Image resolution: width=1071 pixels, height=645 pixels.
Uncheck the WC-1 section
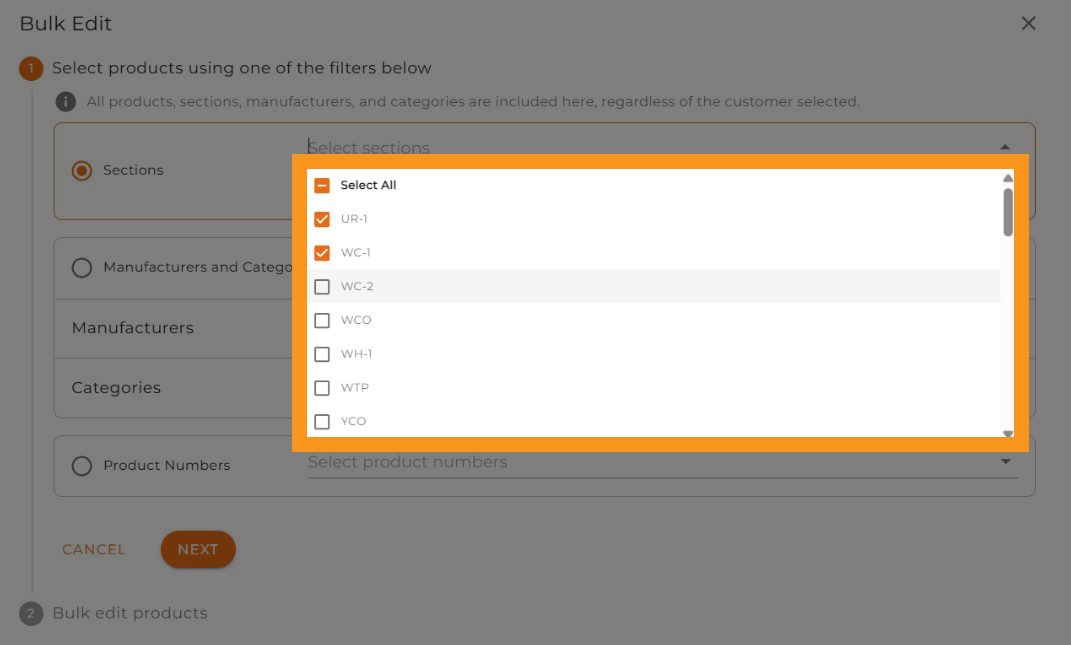pos(322,253)
